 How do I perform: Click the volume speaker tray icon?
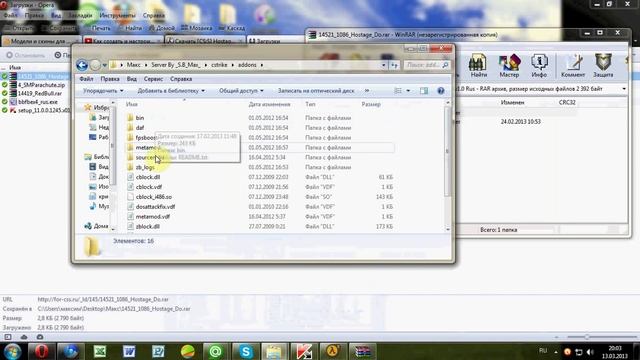(590, 352)
